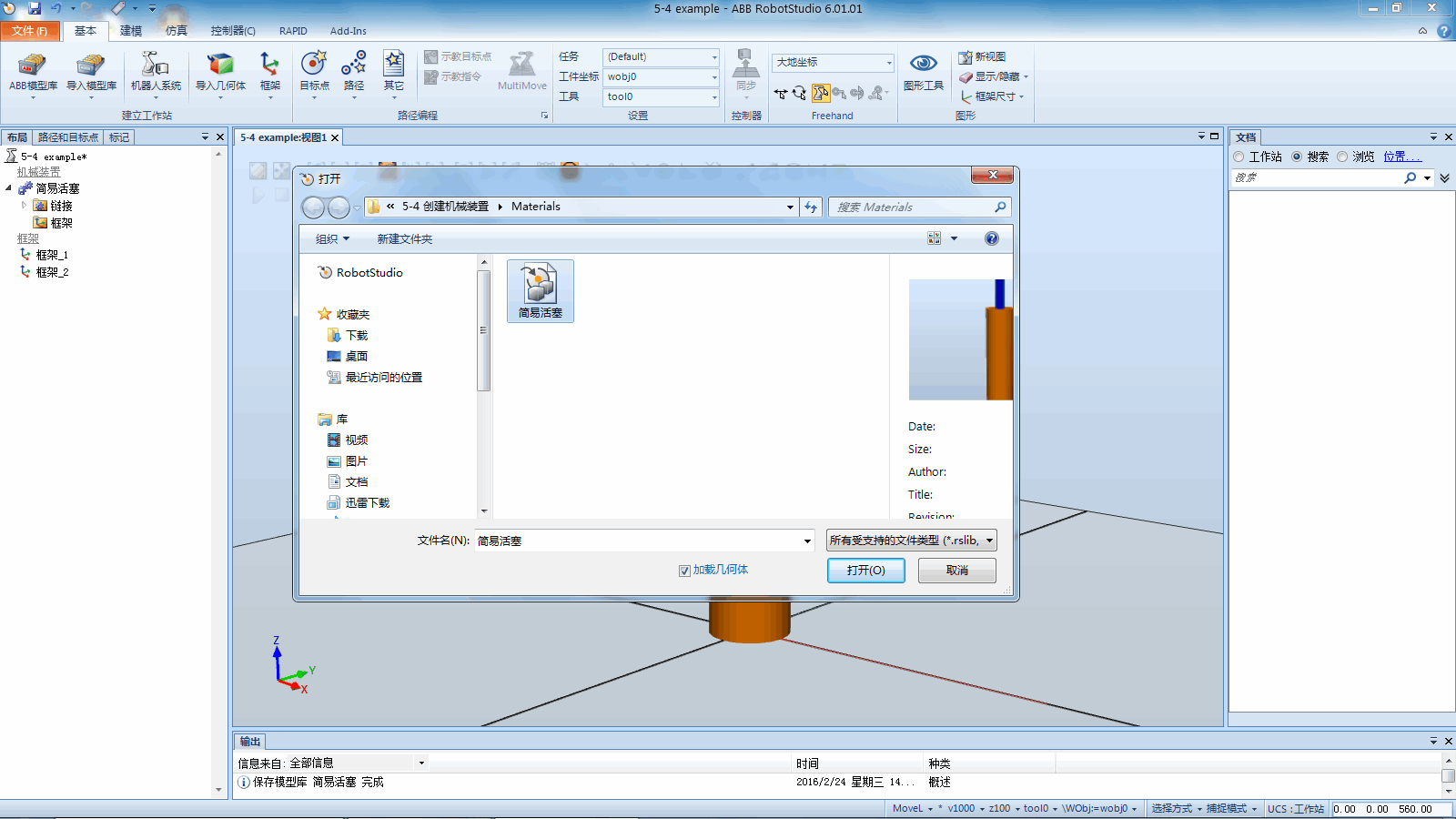Open the file type filter dropdown

[911, 541]
